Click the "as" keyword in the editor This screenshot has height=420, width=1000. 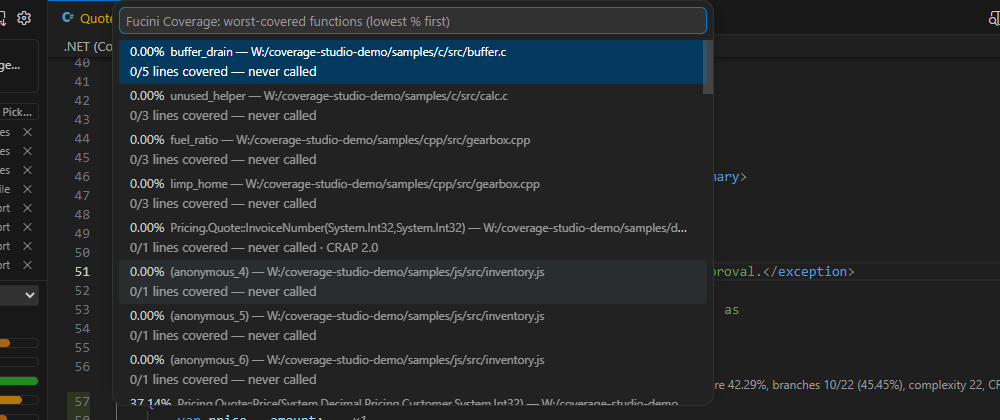coord(732,310)
